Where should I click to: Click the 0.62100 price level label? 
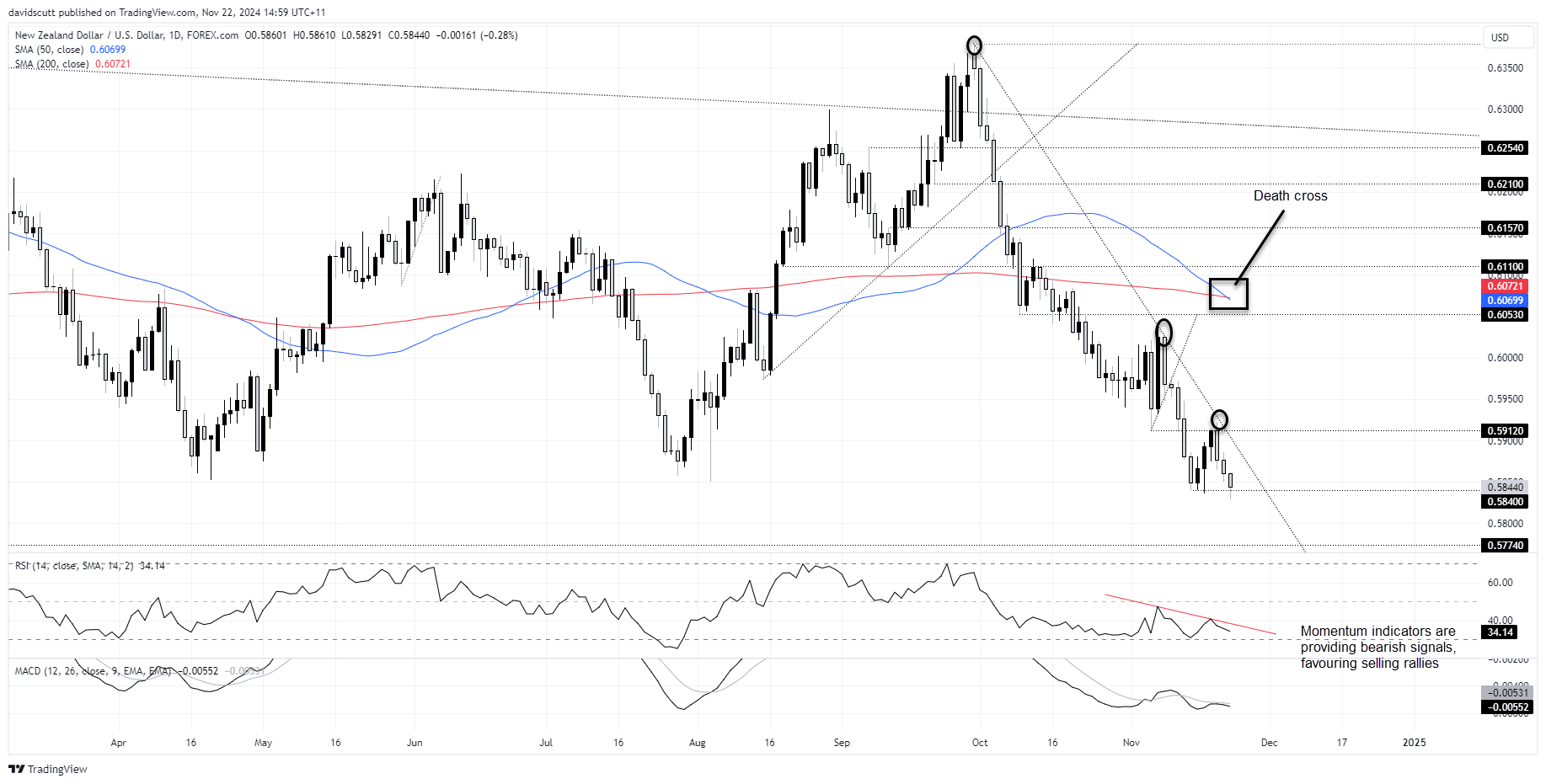(x=1504, y=184)
